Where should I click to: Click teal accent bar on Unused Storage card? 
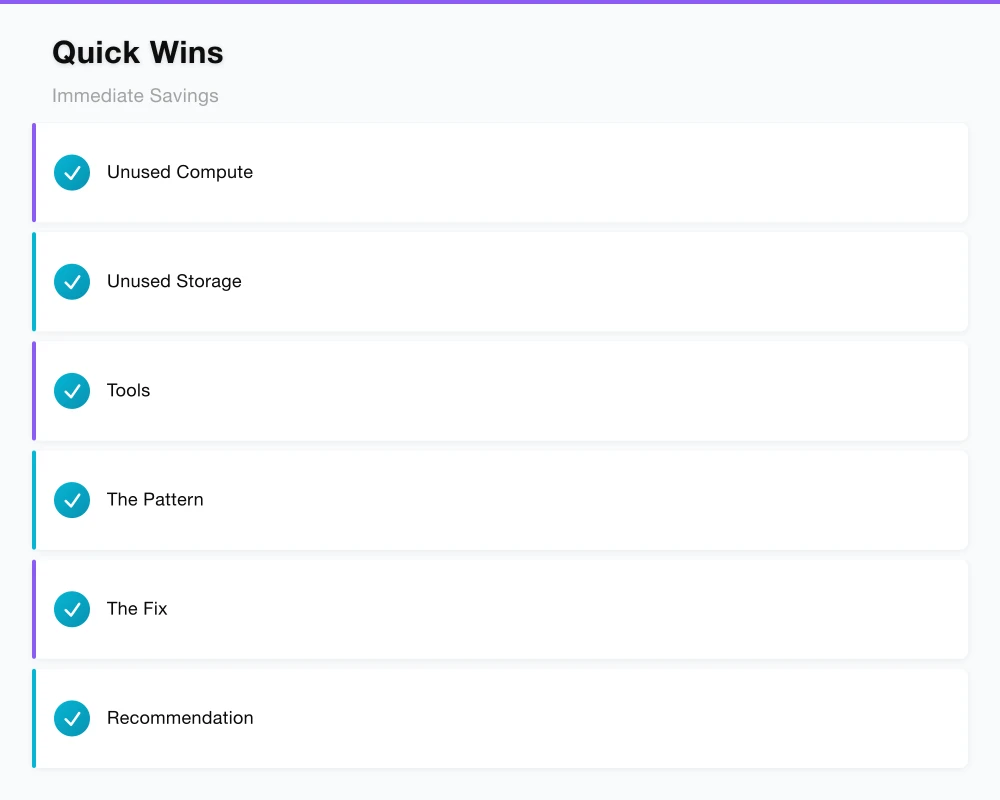(x=34, y=282)
